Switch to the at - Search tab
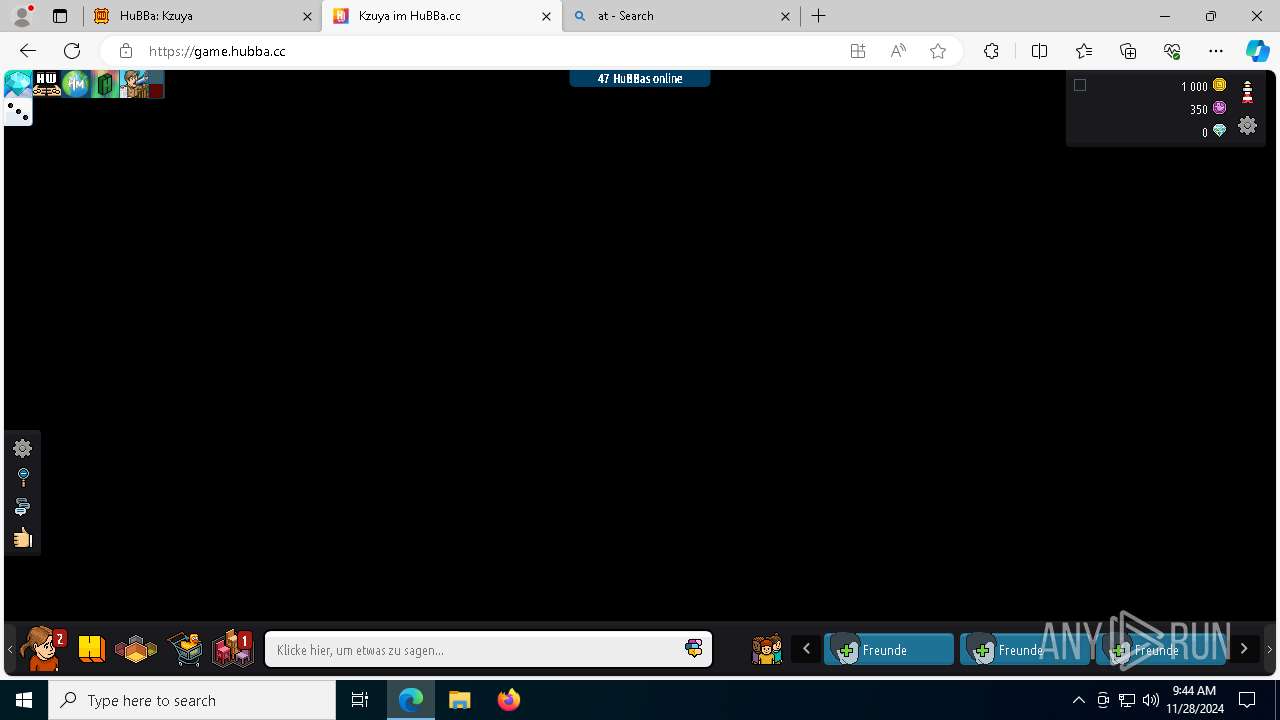The height and width of the screenshot is (720, 1280). pos(682,16)
